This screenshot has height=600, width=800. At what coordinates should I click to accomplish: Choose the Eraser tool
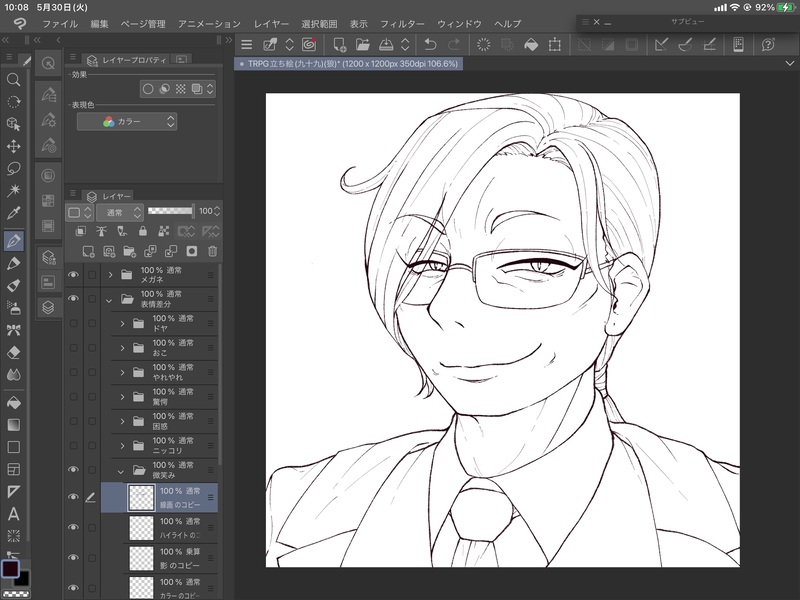(14, 352)
